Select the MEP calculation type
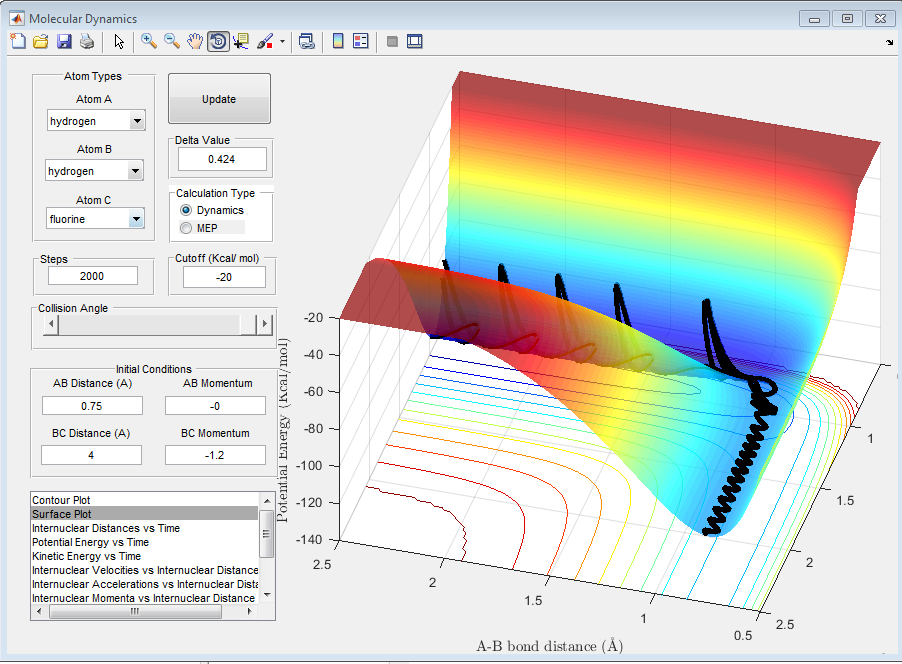 pos(185,228)
